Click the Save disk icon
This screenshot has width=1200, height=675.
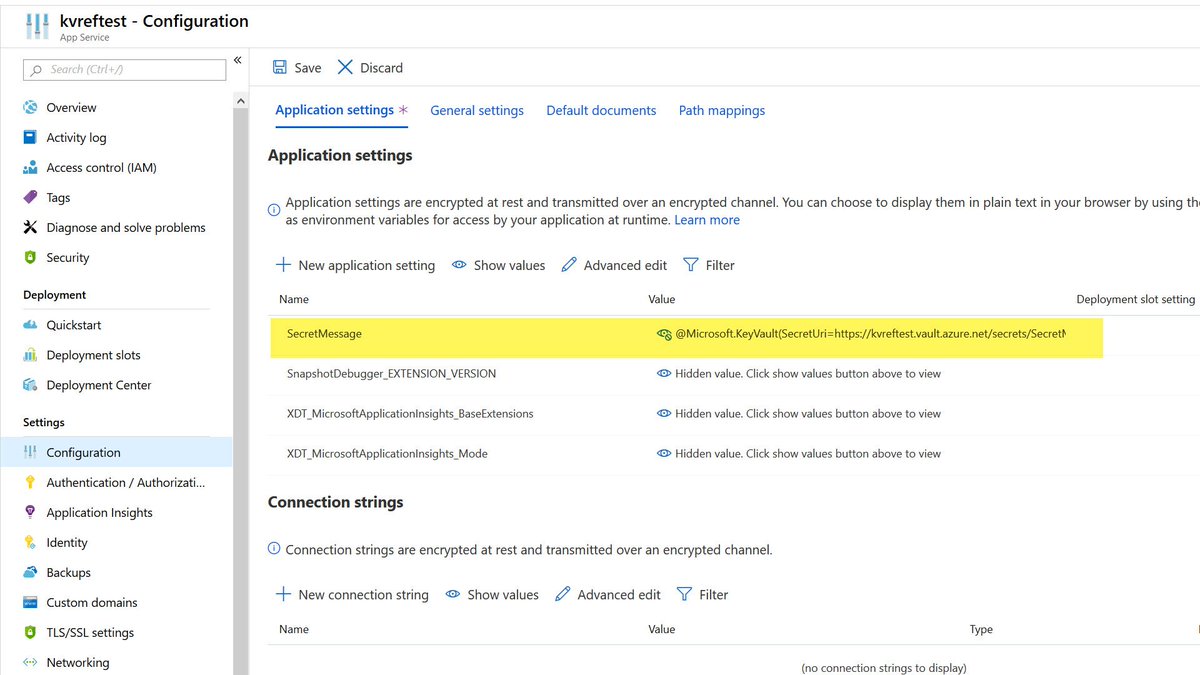click(280, 67)
